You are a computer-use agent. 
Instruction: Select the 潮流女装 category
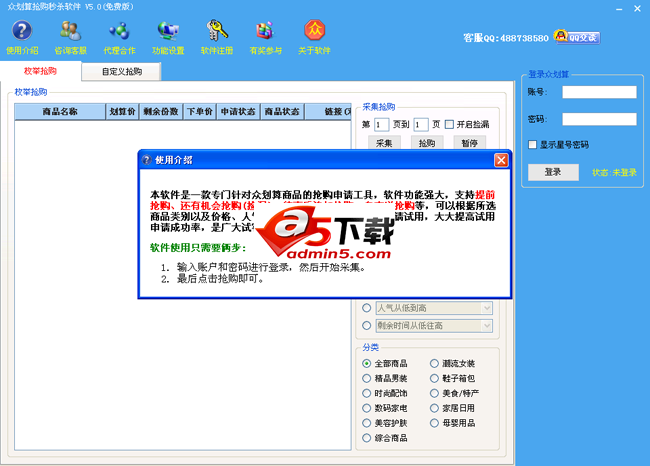[434, 363]
